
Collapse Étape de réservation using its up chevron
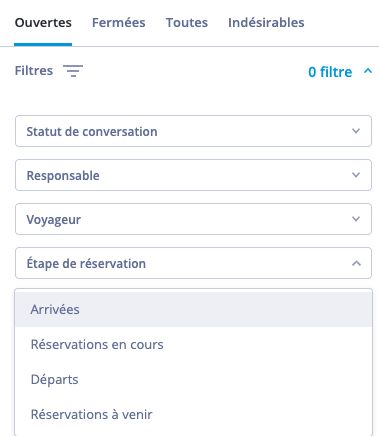[356, 263]
